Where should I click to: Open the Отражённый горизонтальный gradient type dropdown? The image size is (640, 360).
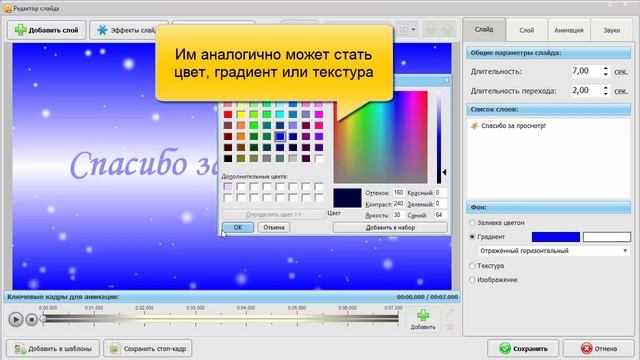coord(554,251)
